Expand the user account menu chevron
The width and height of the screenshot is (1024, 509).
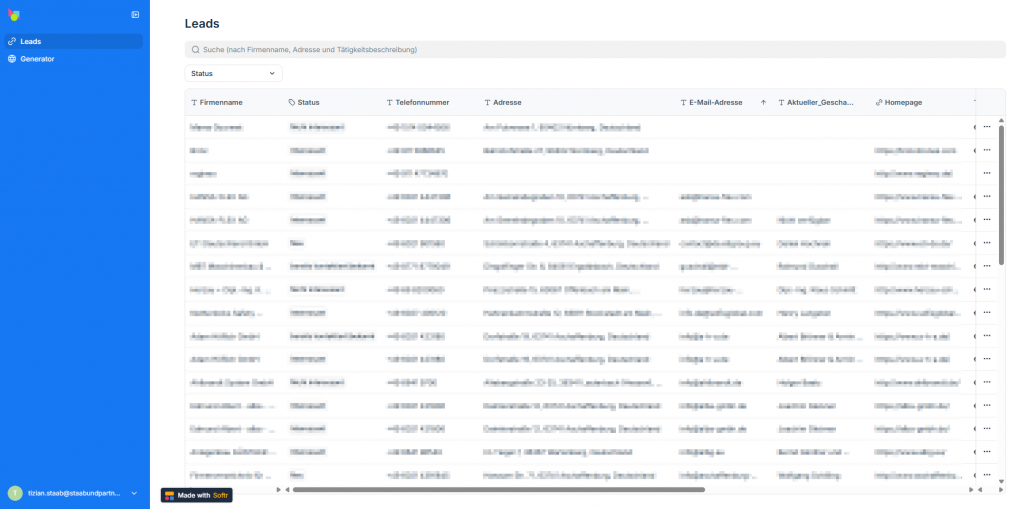coord(134,493)
